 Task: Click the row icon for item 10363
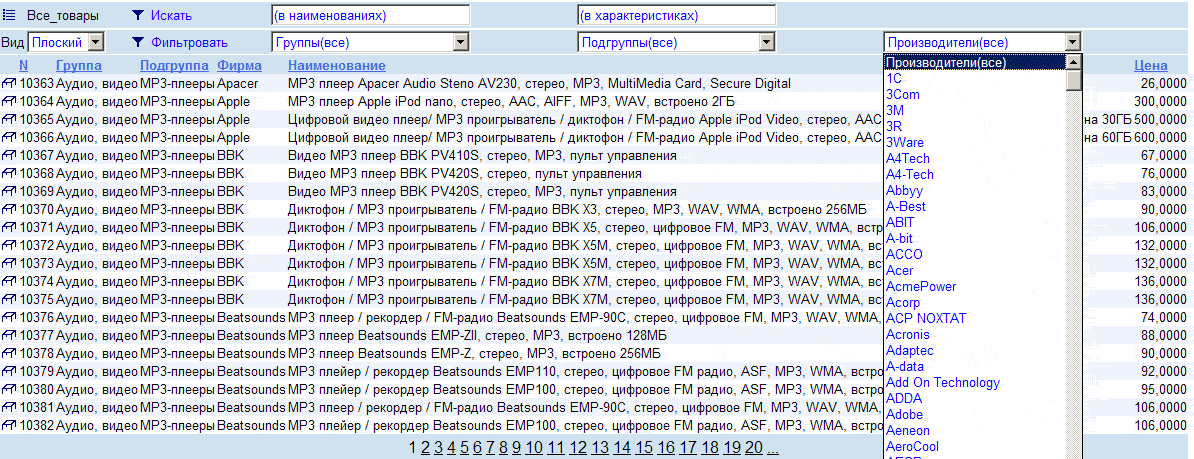click(x=10, y=83)
